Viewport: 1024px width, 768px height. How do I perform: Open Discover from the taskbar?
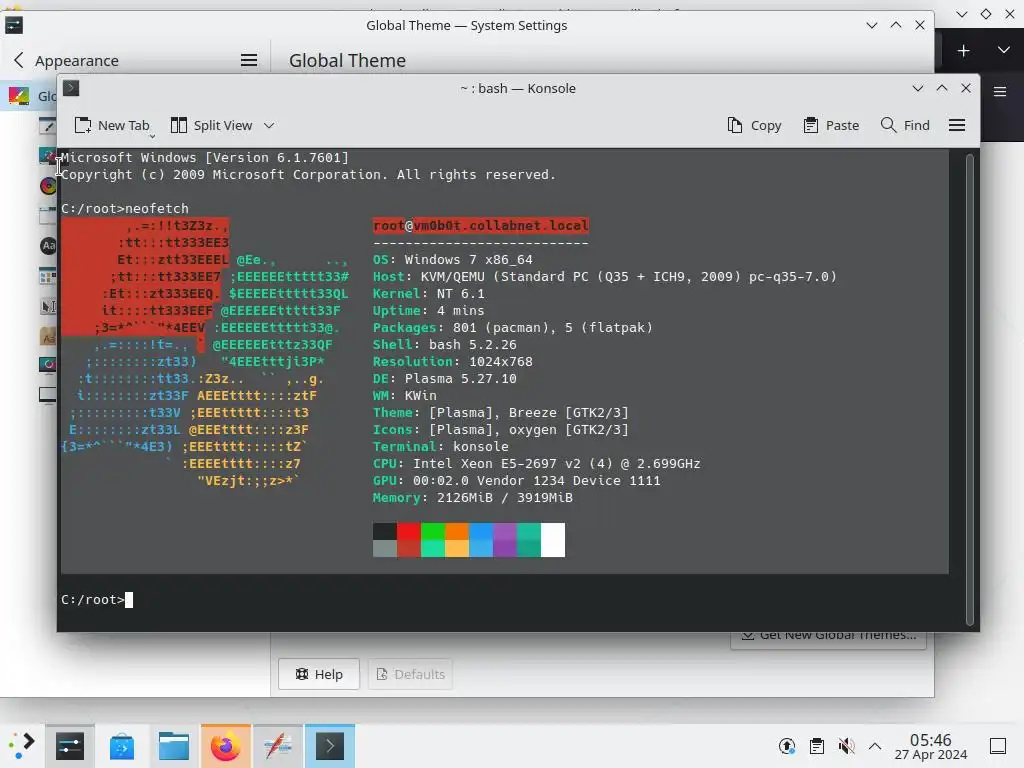[121, 746]
